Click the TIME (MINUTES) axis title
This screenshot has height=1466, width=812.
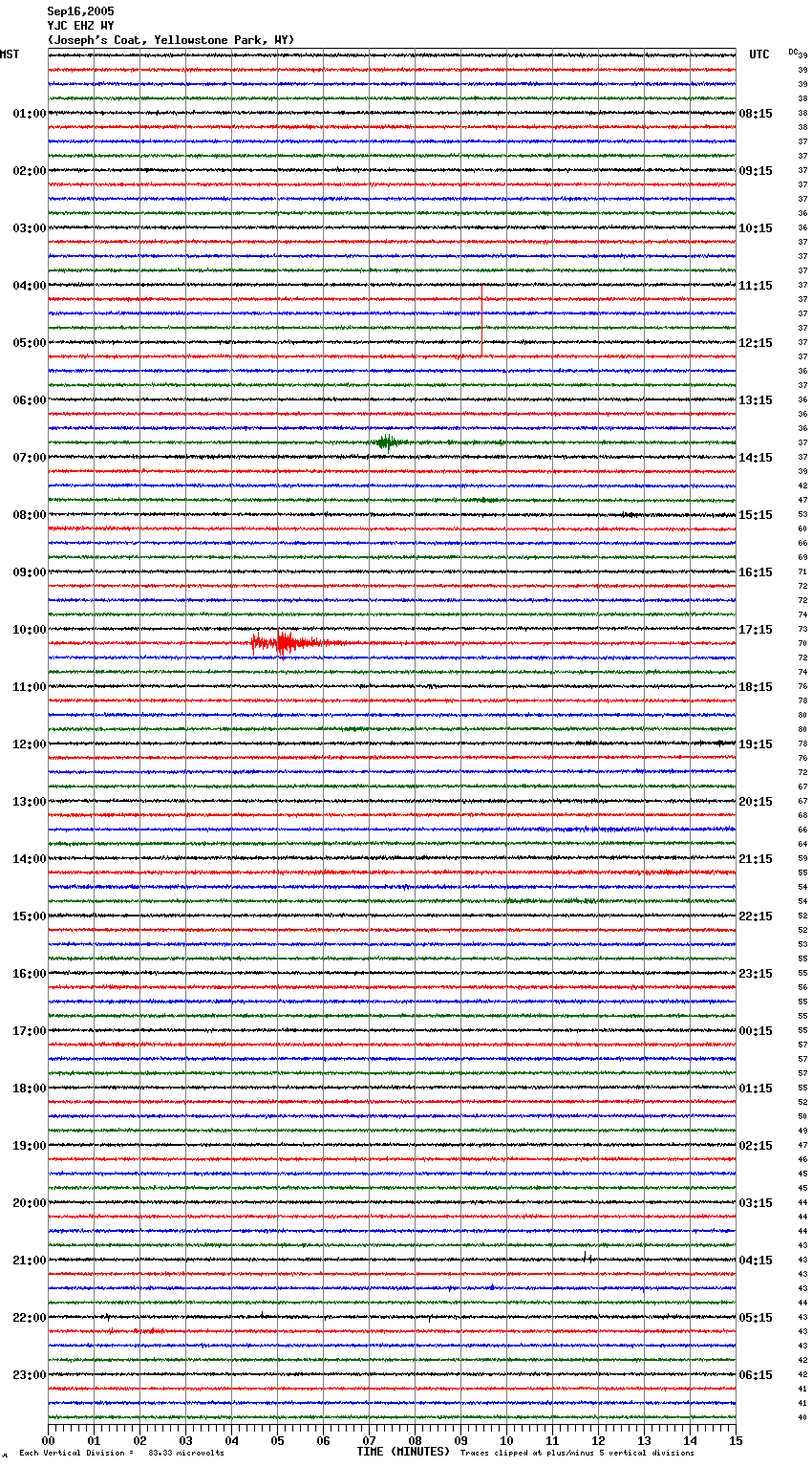pyautogui.click(x=403, y=1452)
